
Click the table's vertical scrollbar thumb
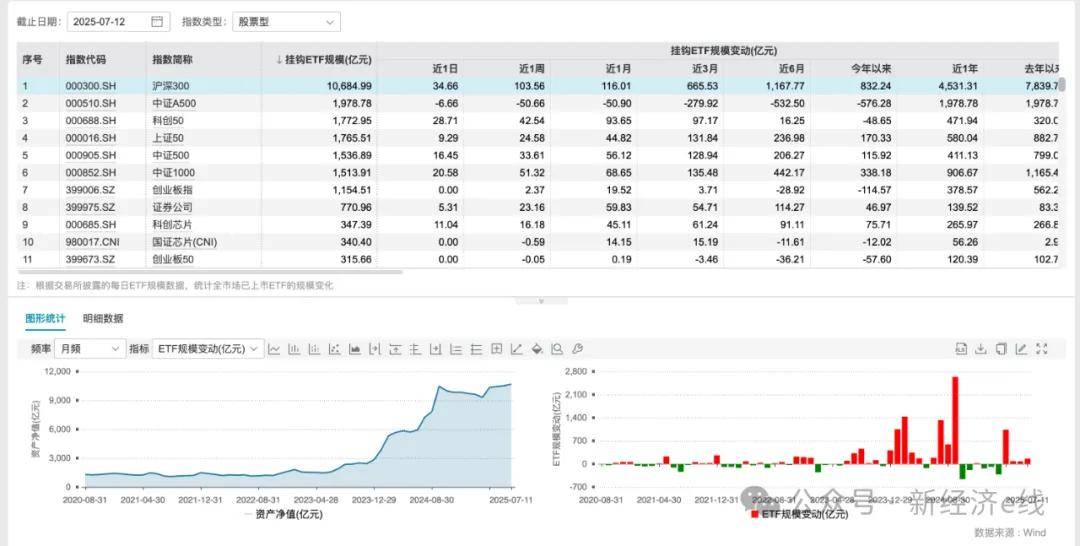pyautogui.click(x=1061, y=85)
